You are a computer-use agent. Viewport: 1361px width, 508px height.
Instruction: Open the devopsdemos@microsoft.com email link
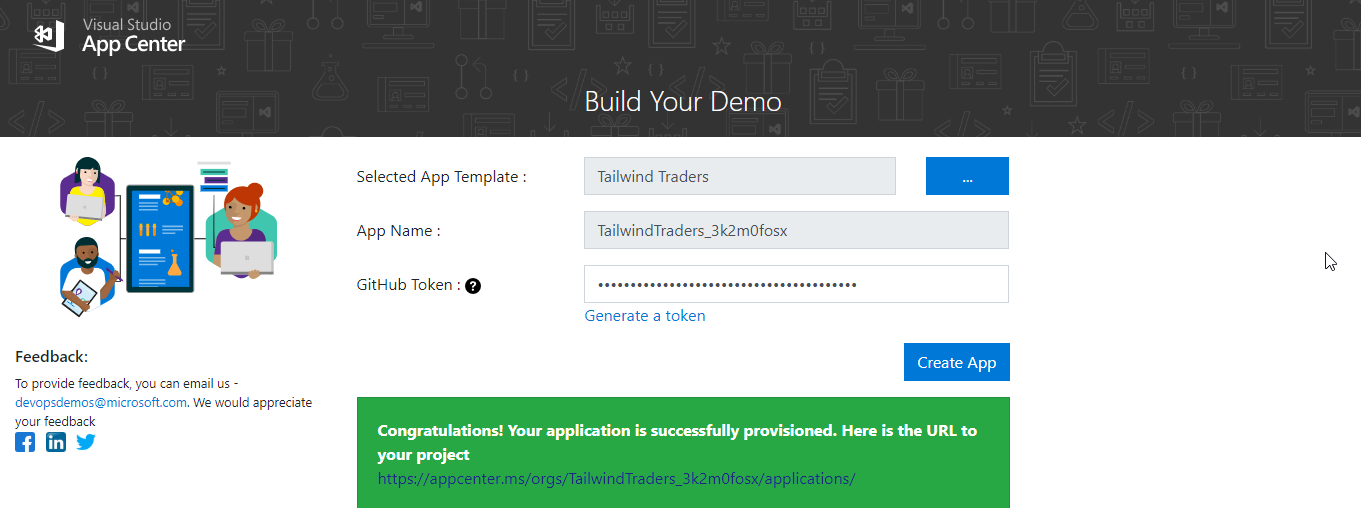(101, 402)
